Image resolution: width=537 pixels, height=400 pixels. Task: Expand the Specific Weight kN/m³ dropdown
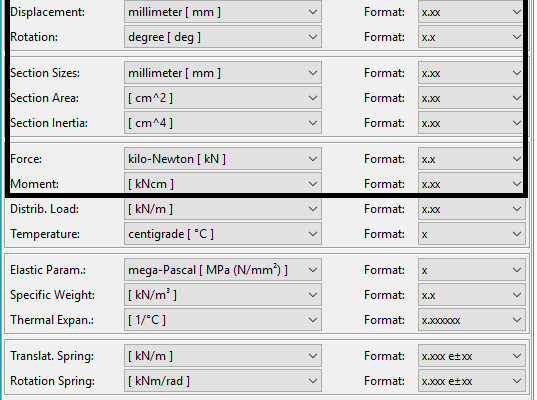coord(223,295)
